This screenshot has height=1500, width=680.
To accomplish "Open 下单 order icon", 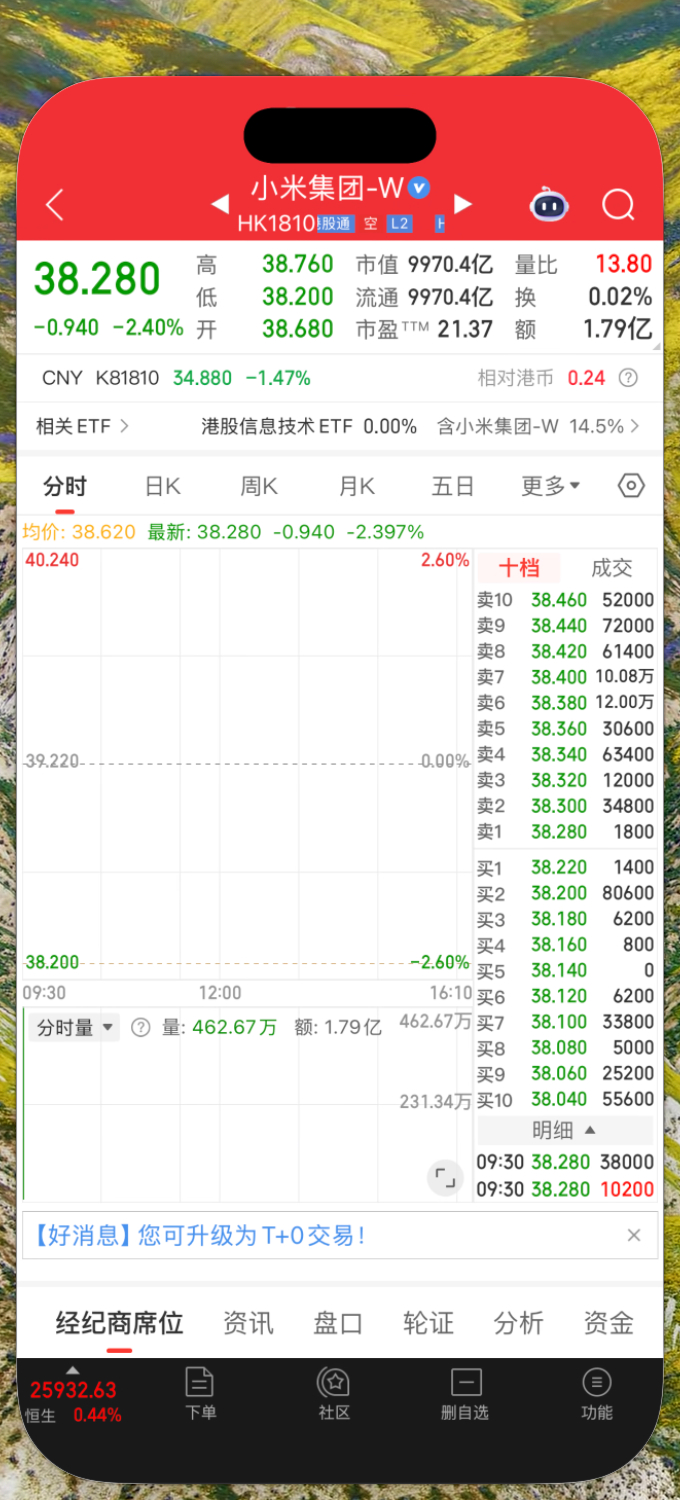I will point(200,1393).
